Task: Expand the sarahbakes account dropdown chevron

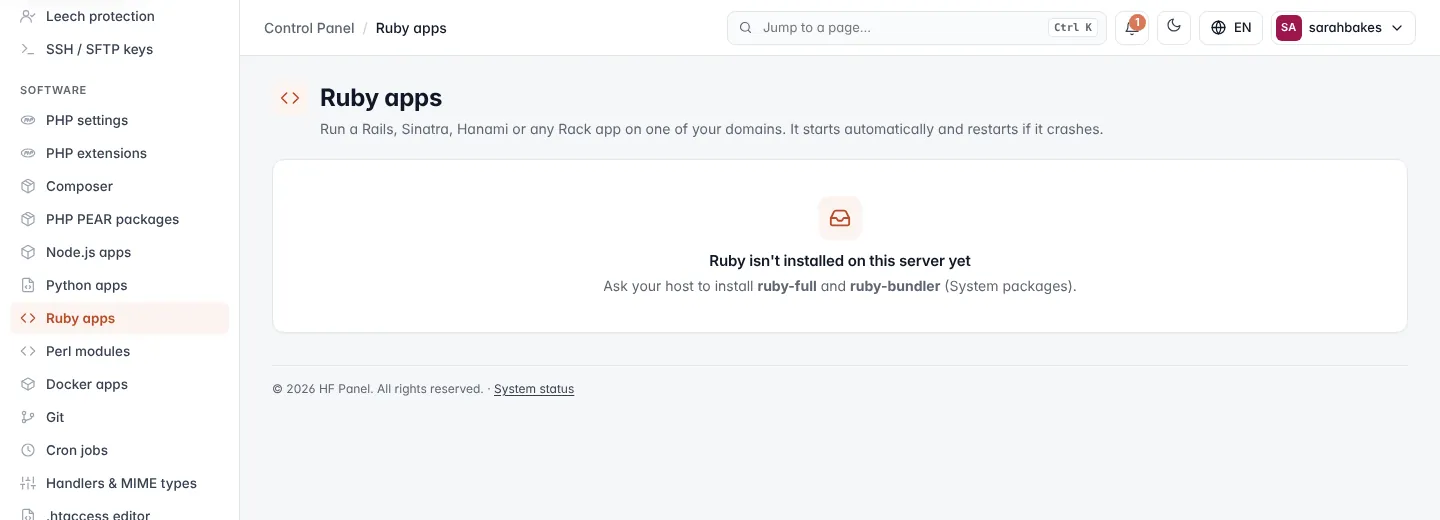Action: coord(1397,28)
